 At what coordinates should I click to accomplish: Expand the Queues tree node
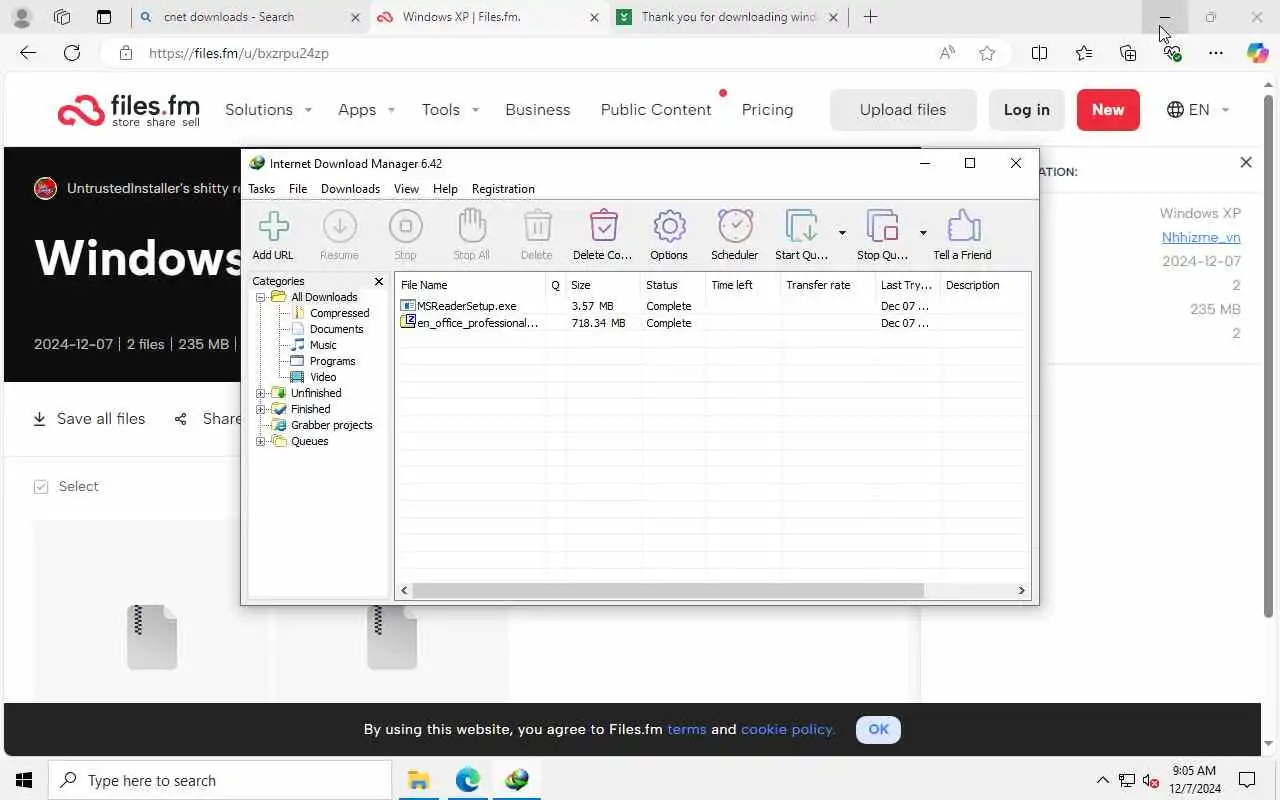(x=261, y=441)
